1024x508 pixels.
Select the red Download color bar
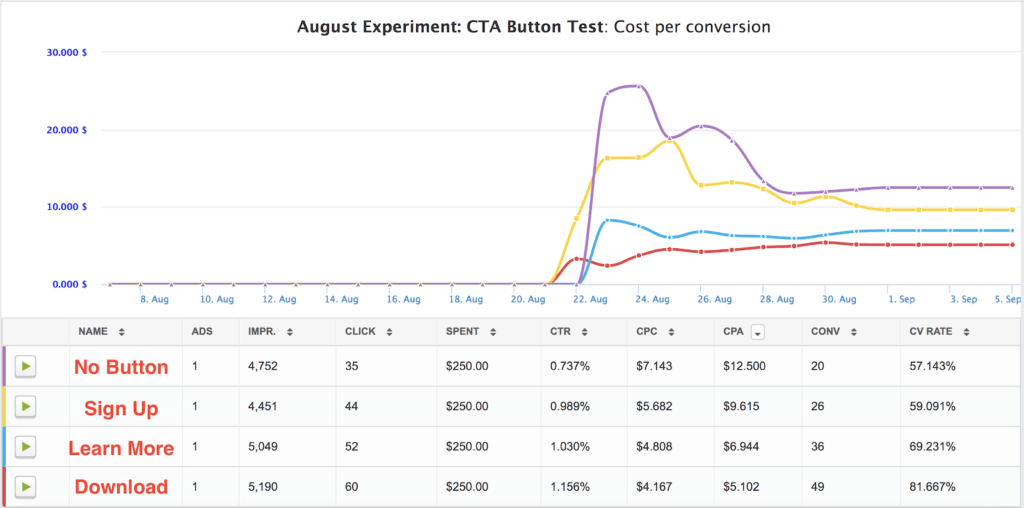4,487
